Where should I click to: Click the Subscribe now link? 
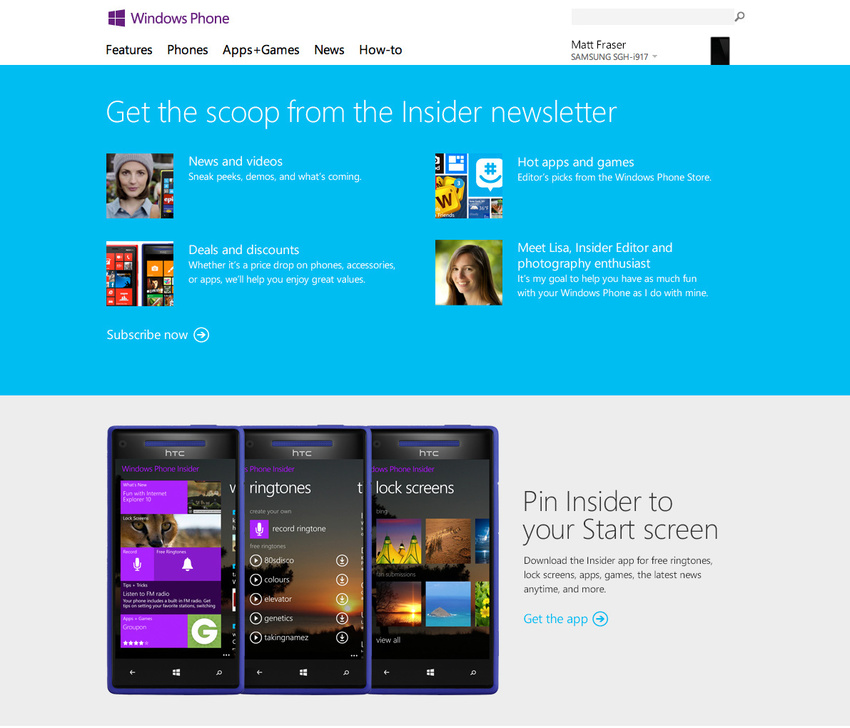pyautogui.click(x=147, y=335)
